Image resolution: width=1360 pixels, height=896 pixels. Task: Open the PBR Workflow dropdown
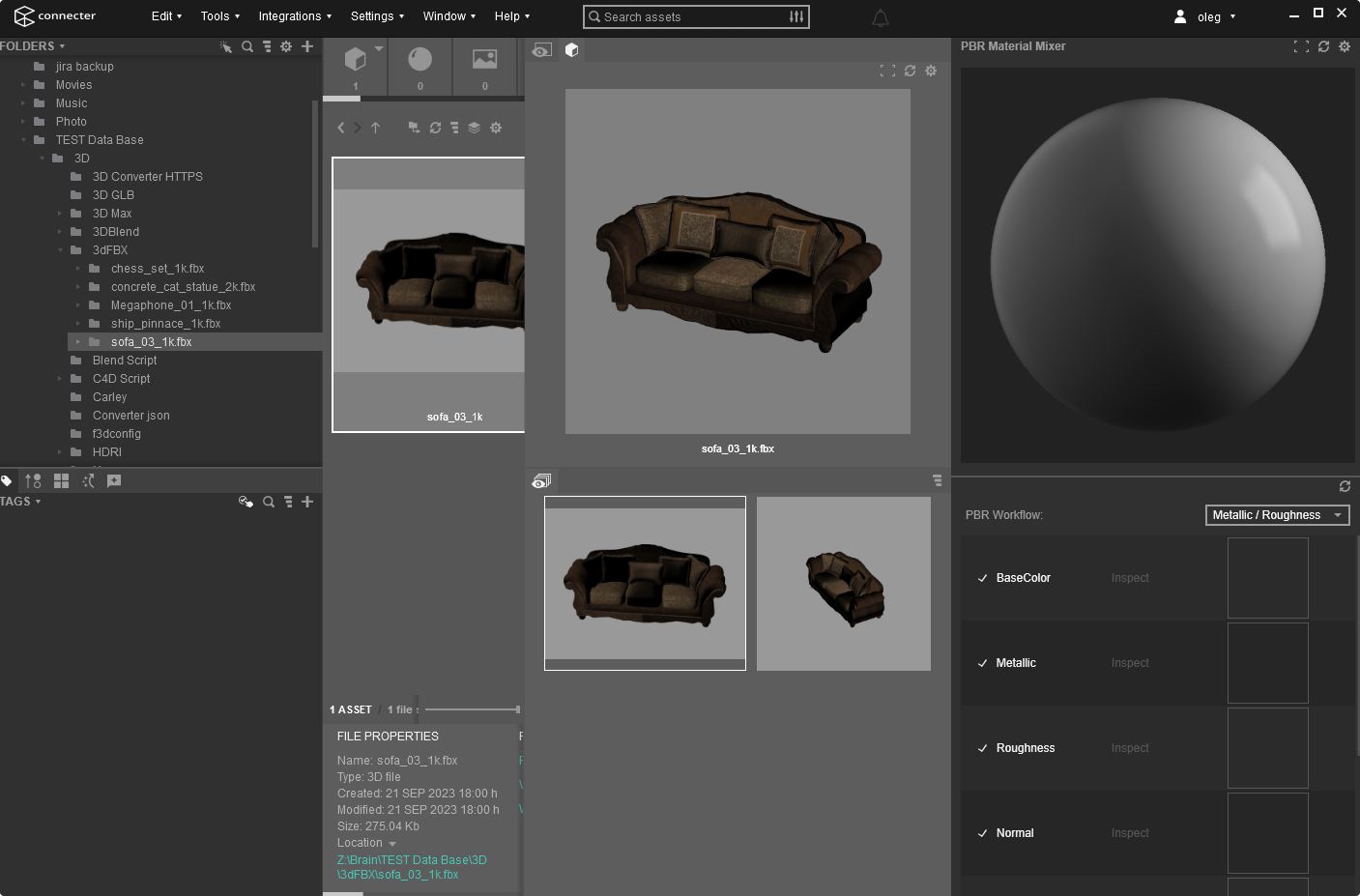point(1277,514)
